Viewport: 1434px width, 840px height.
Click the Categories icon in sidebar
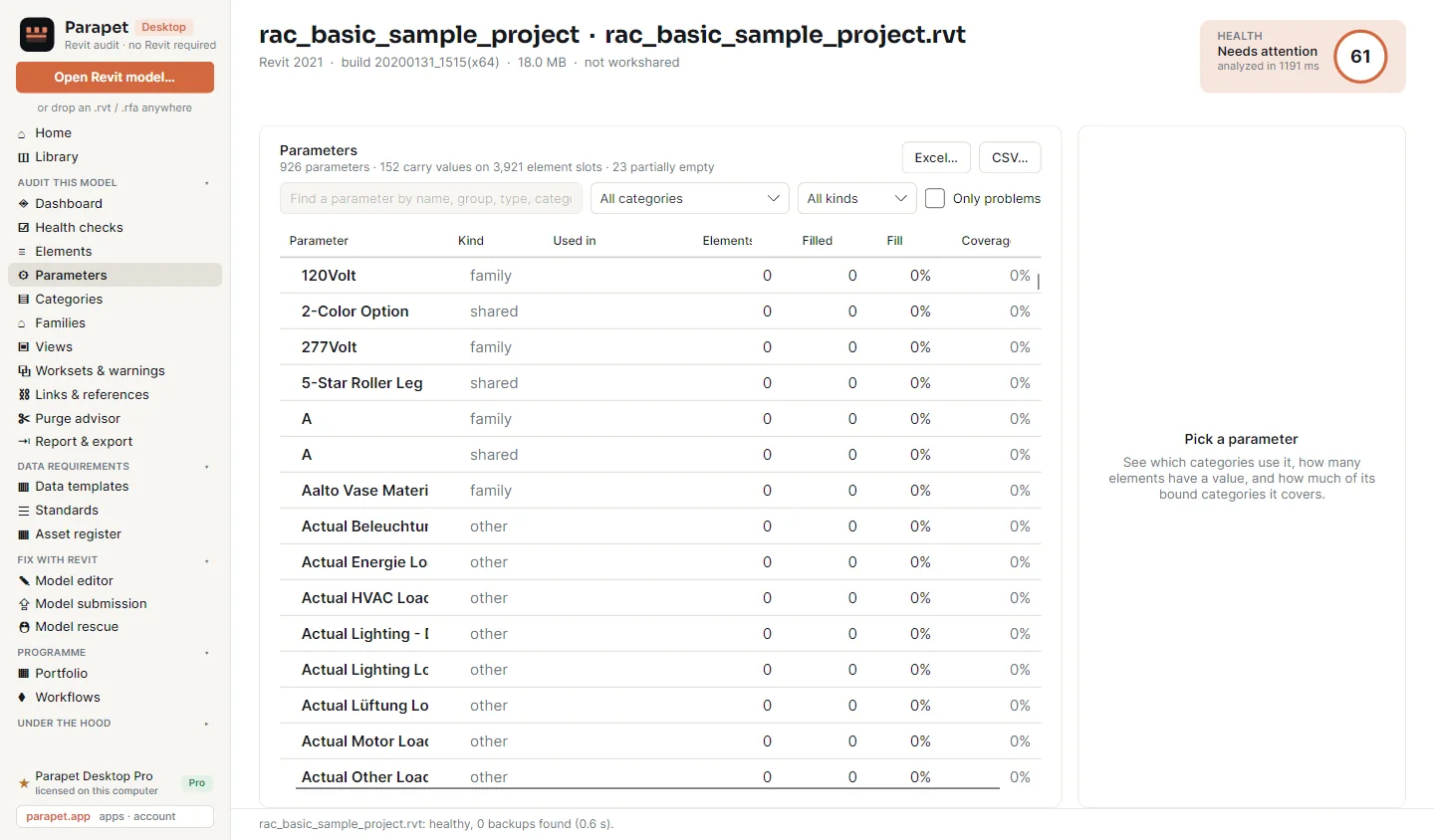pyautogui.click(x=23, y=300)
